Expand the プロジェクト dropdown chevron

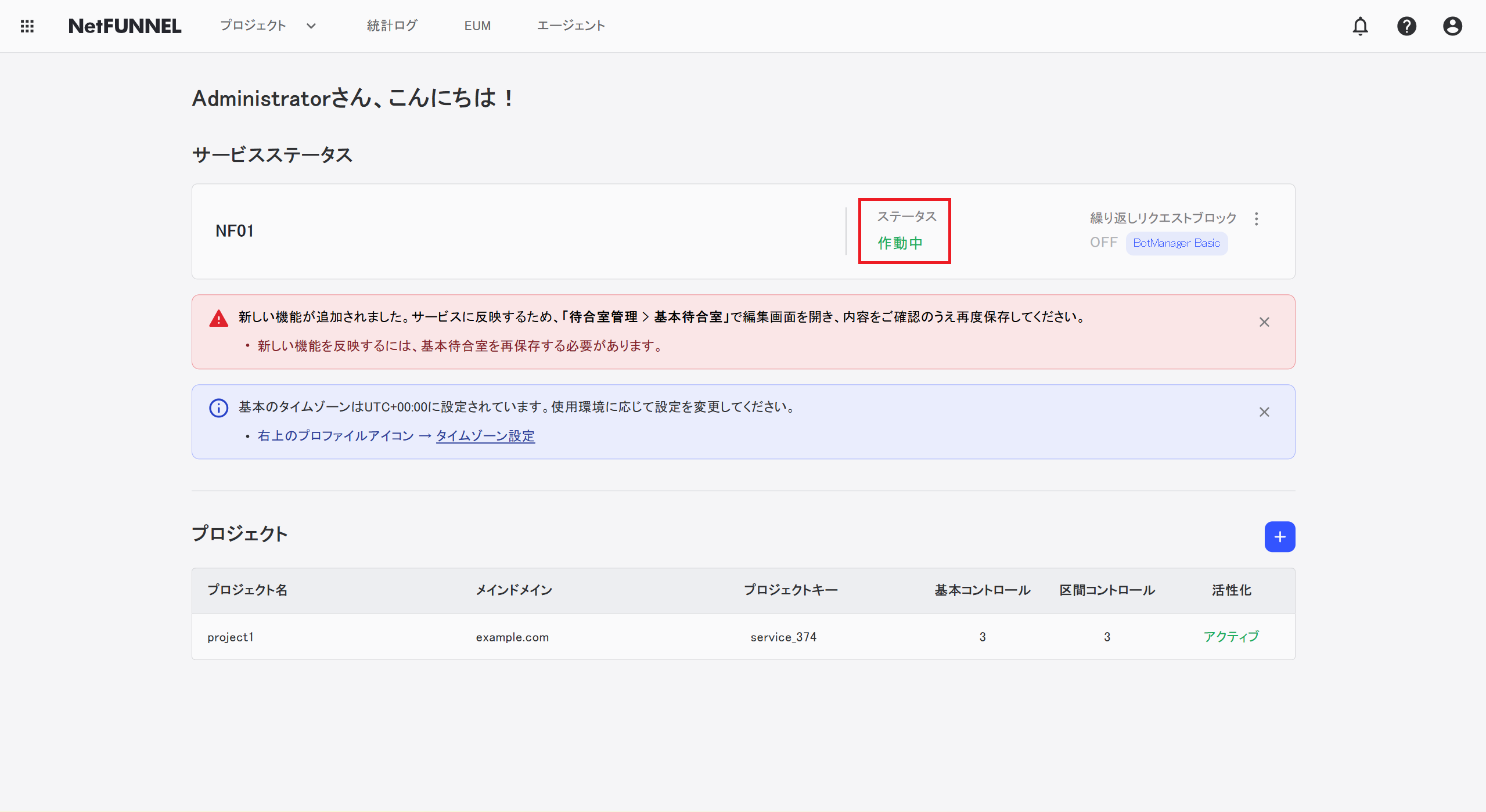(311, 26)
